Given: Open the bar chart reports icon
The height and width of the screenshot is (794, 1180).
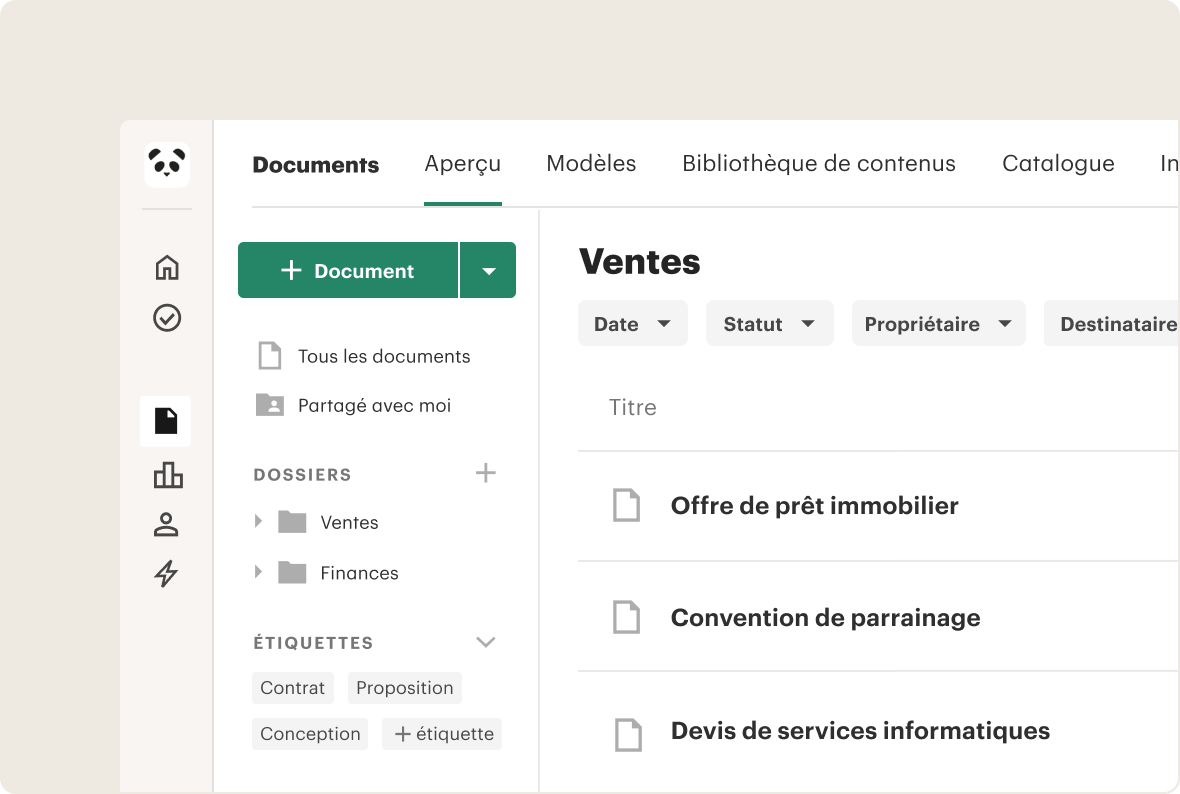Looking at the screenshot, I should coord(168,475).
